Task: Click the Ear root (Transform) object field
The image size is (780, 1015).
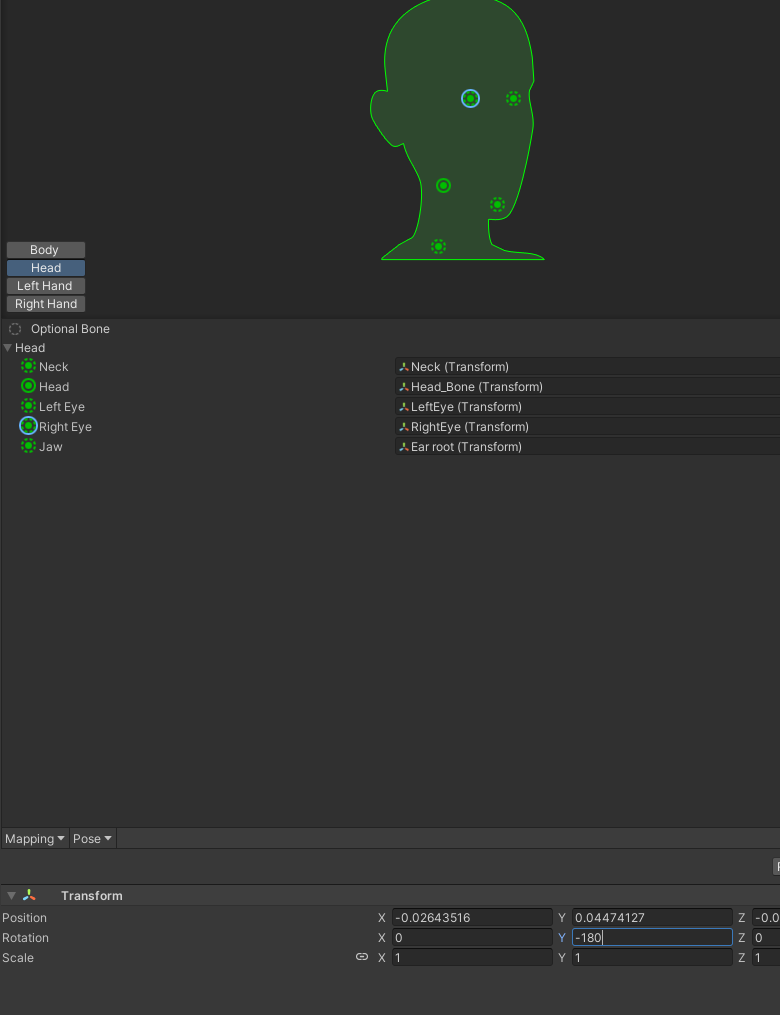Action: point(587,447)
